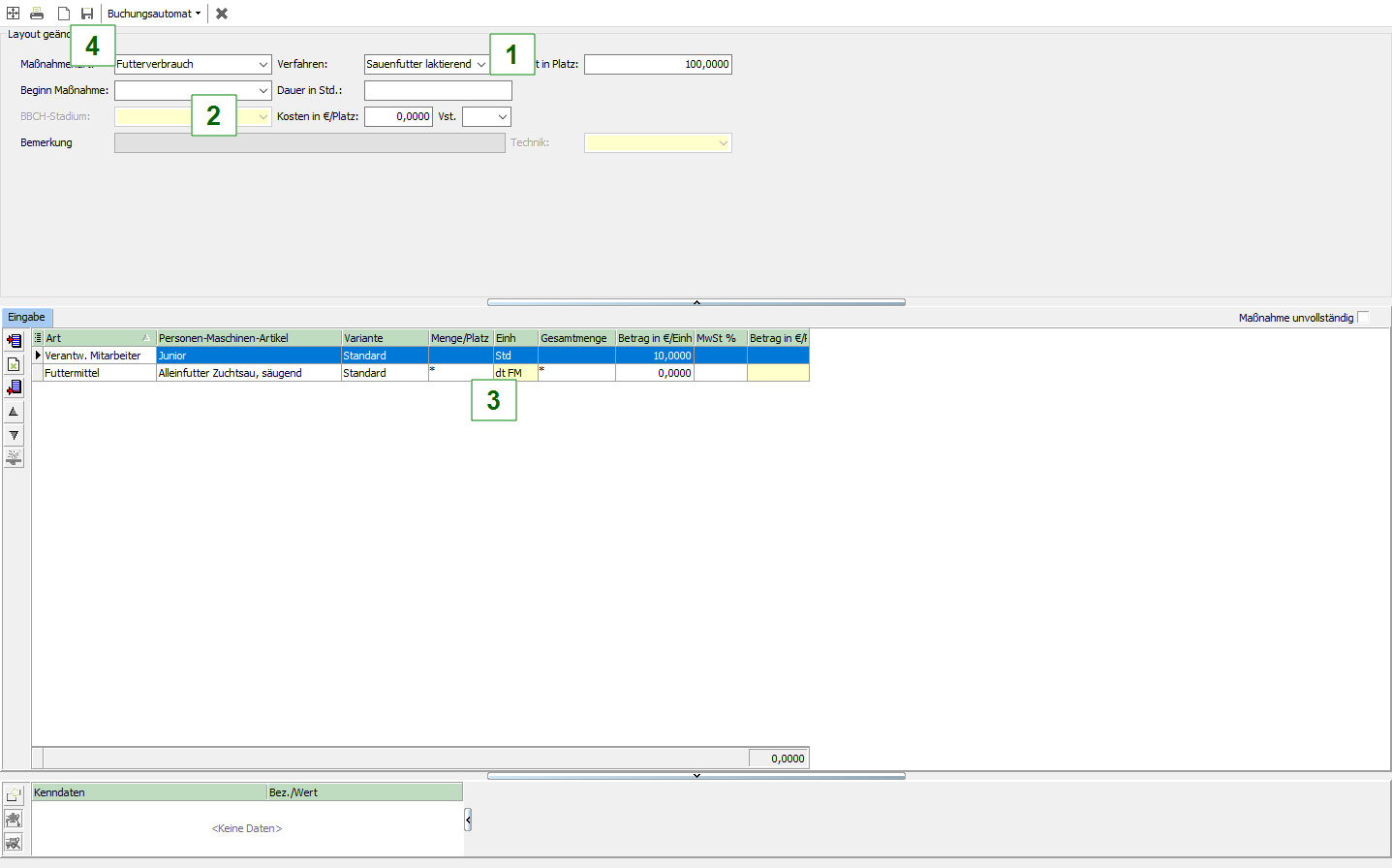Click the insert row icon with red arrow
The width and height of the screenshot is (1392, 868).
click(x=14, y=341)
